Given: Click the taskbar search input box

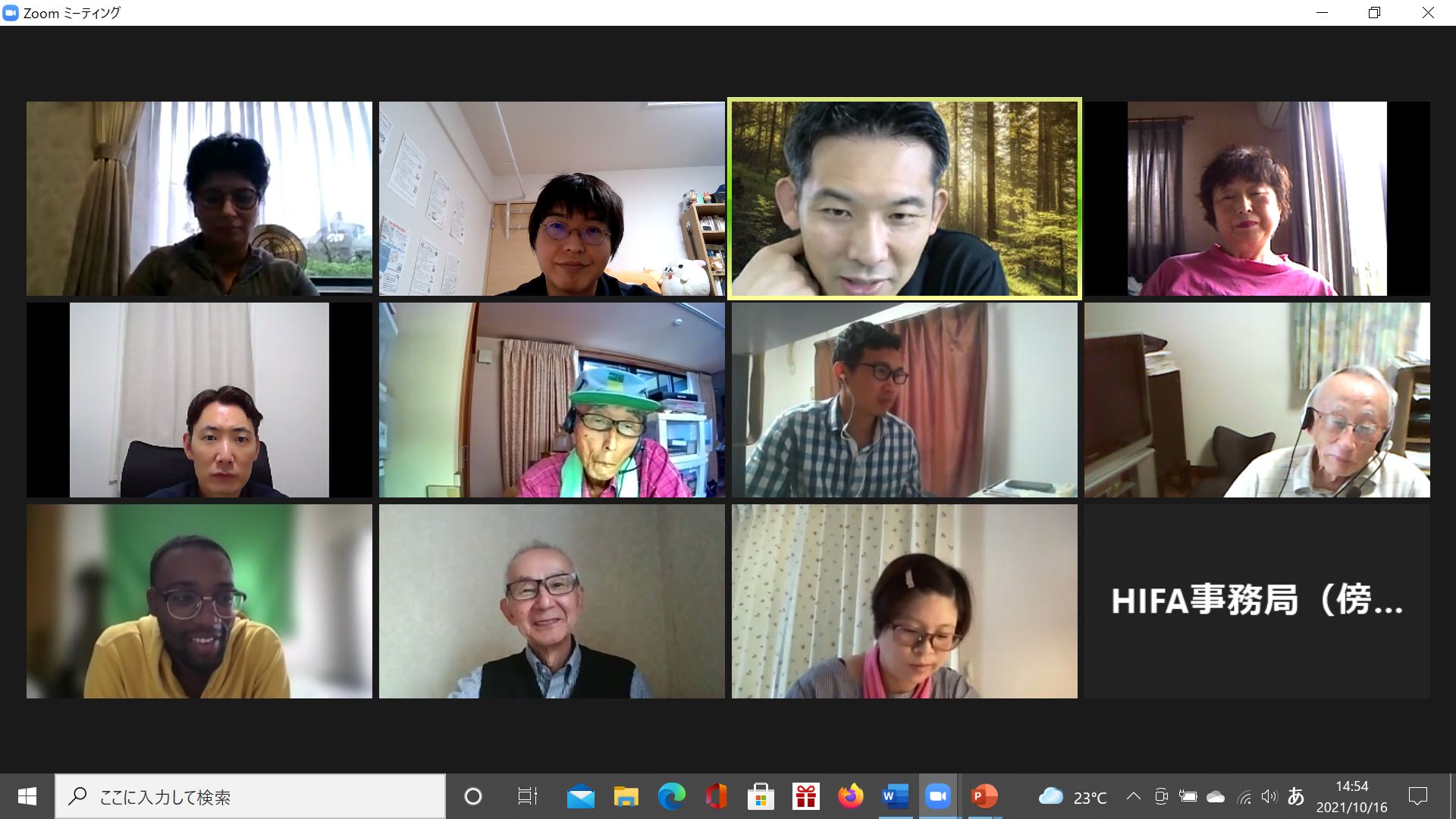Looking at the screenshot, I should (x=250, y=796).
